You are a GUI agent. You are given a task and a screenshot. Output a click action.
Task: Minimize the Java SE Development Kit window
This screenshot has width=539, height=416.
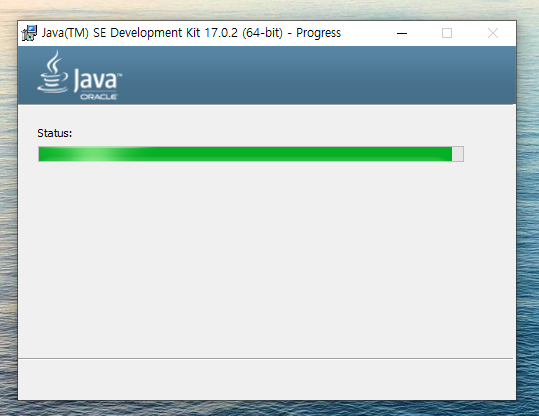(402, 33)
